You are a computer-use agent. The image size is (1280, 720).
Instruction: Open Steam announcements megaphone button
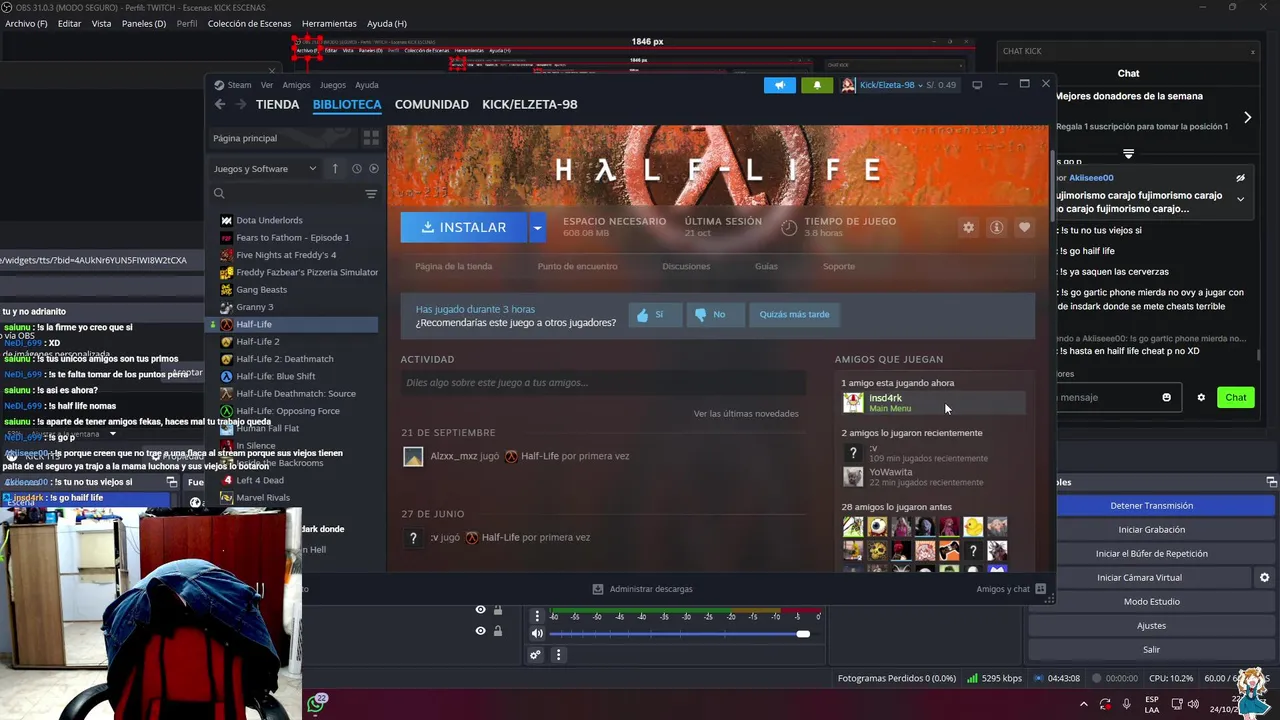pos(780,85)
